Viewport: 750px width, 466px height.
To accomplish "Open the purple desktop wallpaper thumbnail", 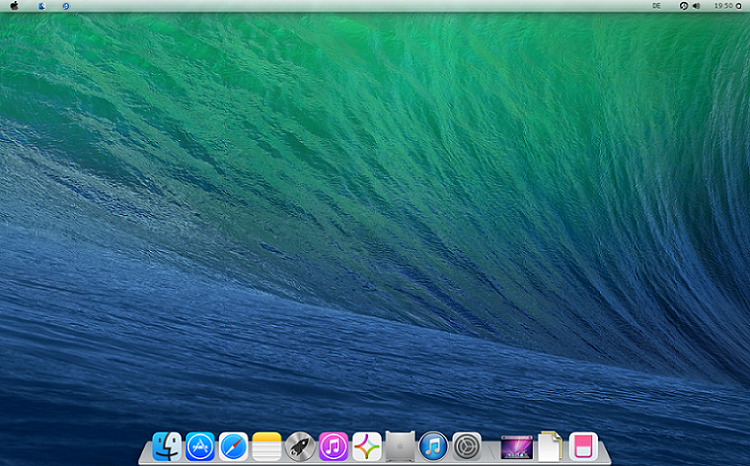I will [517, 447].
